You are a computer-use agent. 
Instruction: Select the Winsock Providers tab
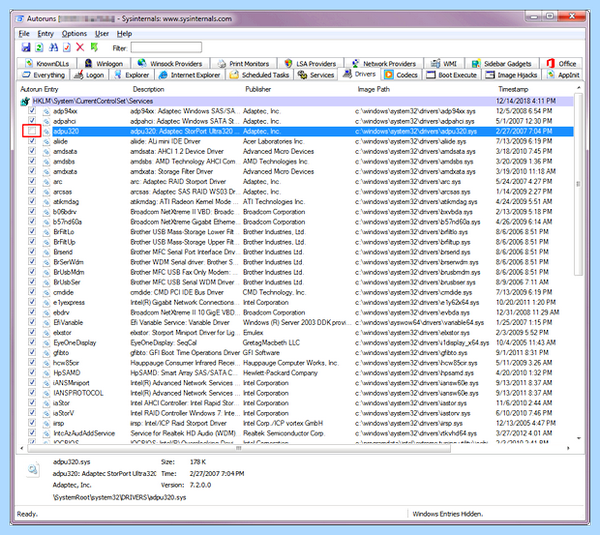pyautogui.click(x=170, y=64)
